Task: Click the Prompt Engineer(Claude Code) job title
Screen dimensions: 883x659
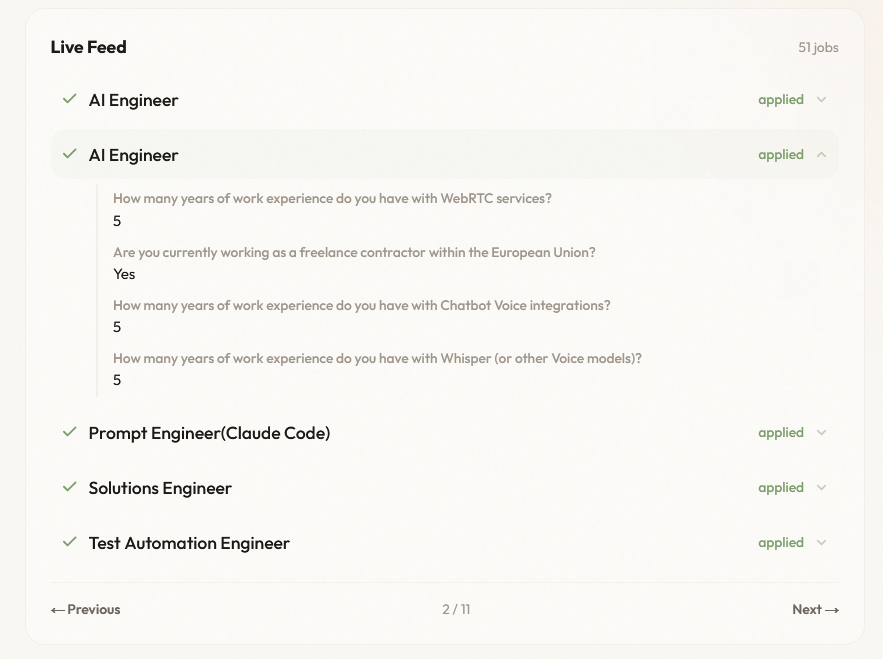Action: tap(209, 433)
